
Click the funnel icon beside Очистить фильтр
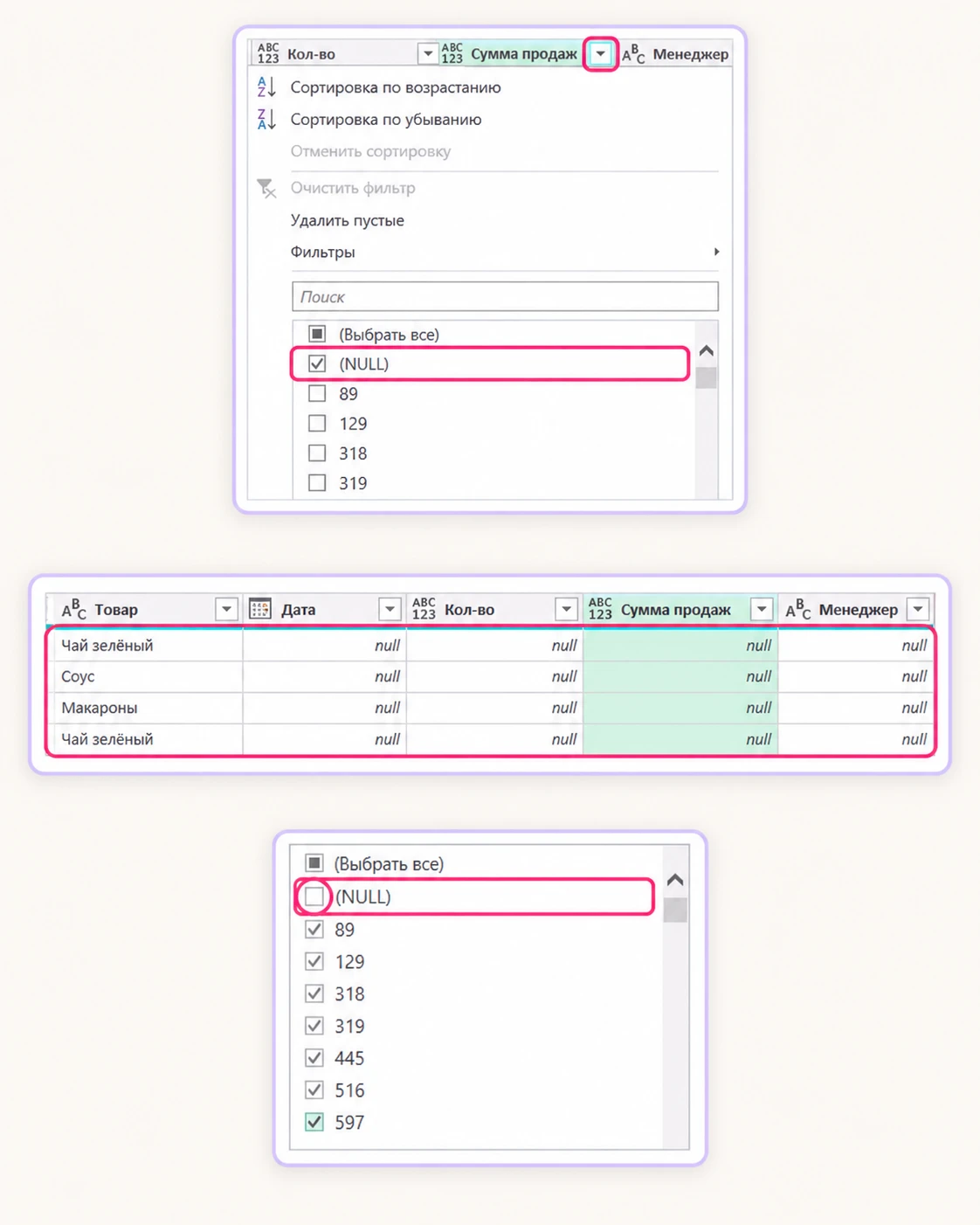coord(266,188)
